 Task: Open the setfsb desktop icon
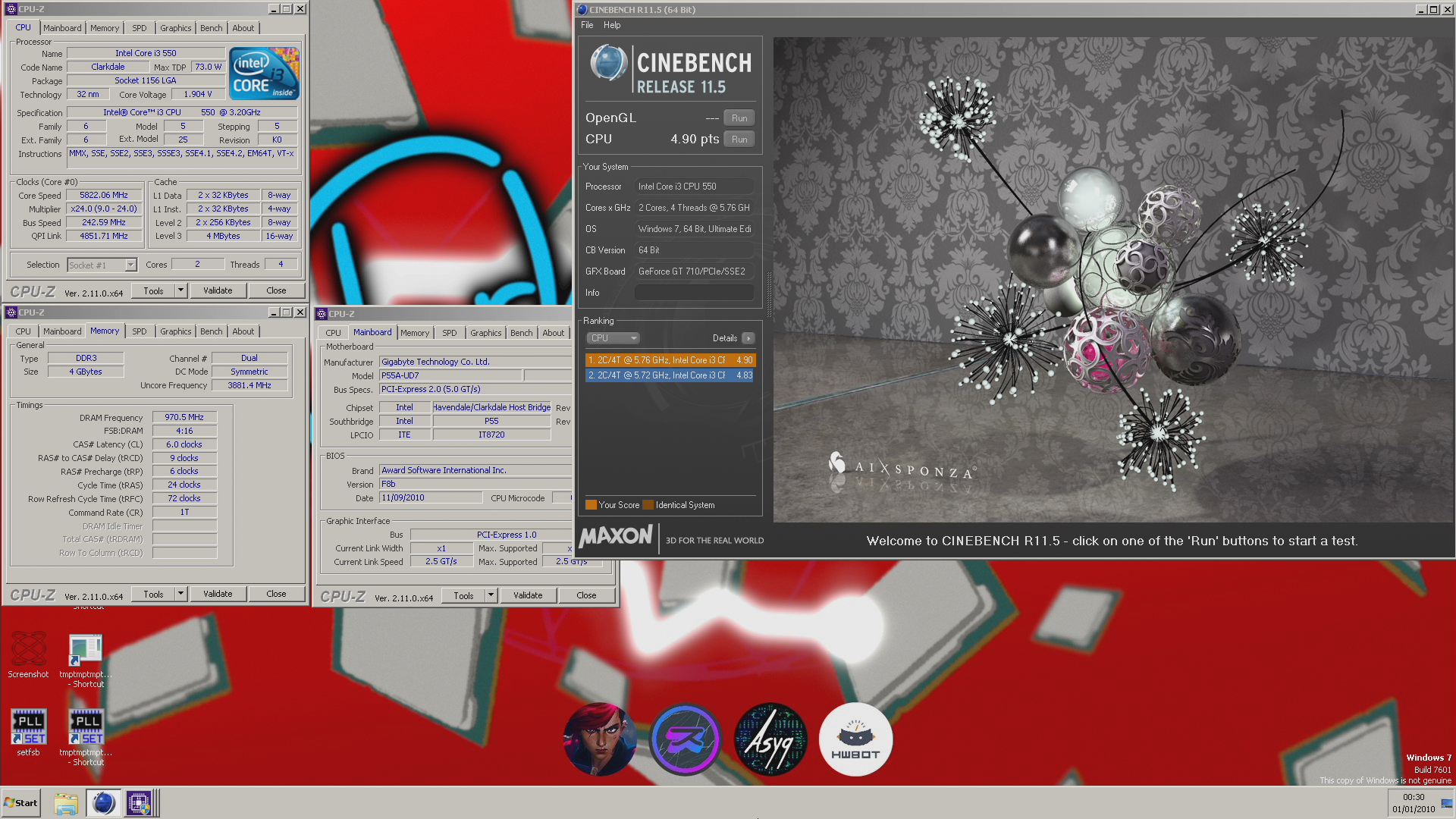pos(28,732)
